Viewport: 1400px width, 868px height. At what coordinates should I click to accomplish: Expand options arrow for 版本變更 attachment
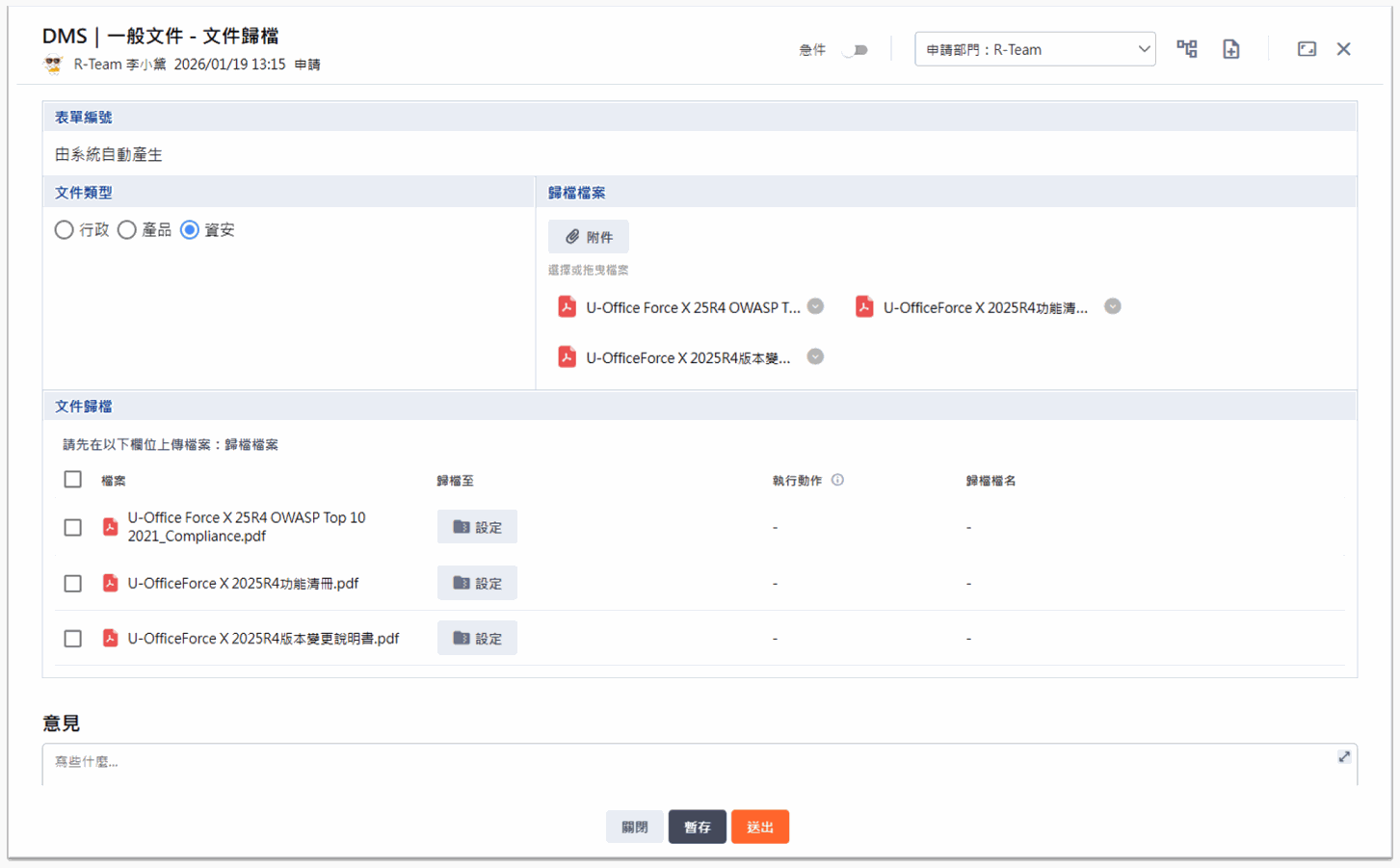point(815,356)
